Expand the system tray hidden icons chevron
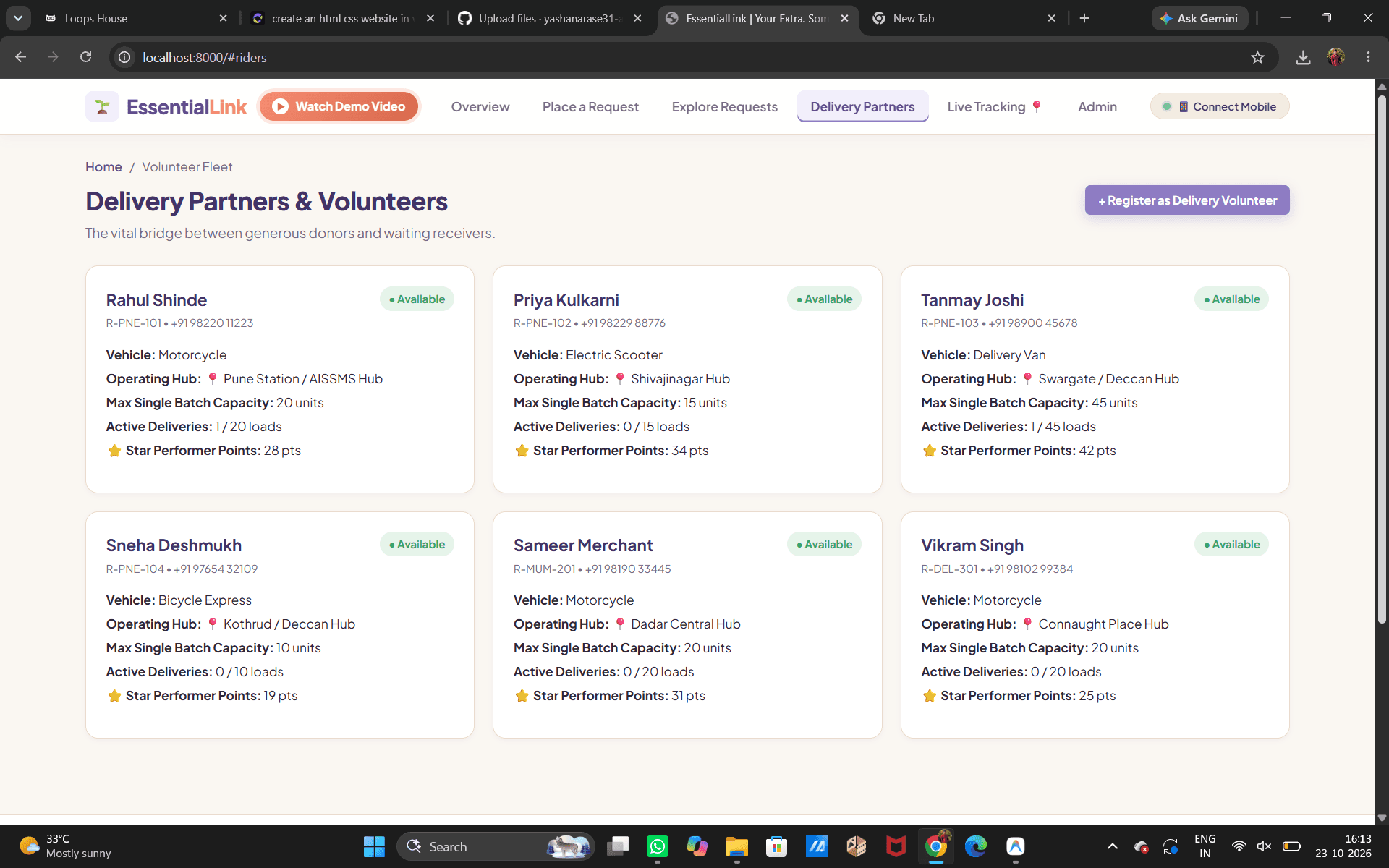Screen dimensions: 1389x868 point(1113,846)
